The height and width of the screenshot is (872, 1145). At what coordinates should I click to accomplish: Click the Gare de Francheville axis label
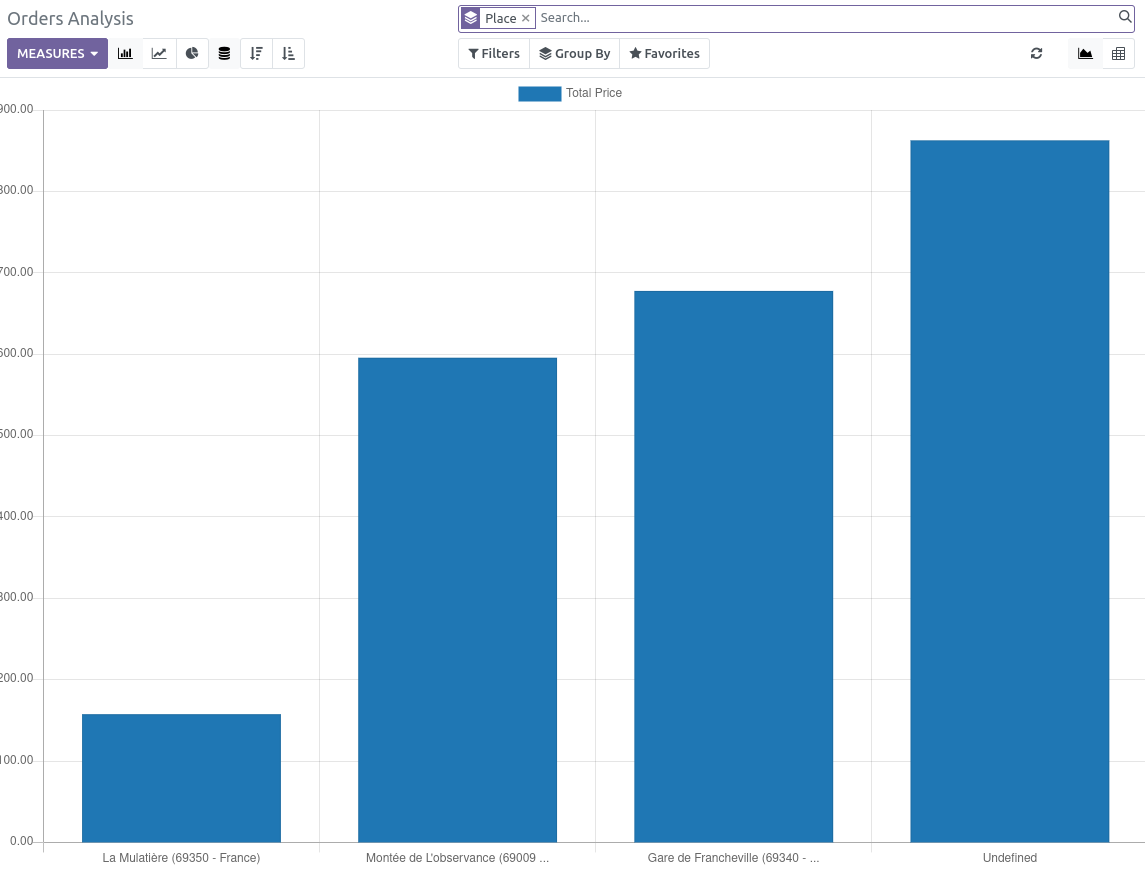coord(733,857)
